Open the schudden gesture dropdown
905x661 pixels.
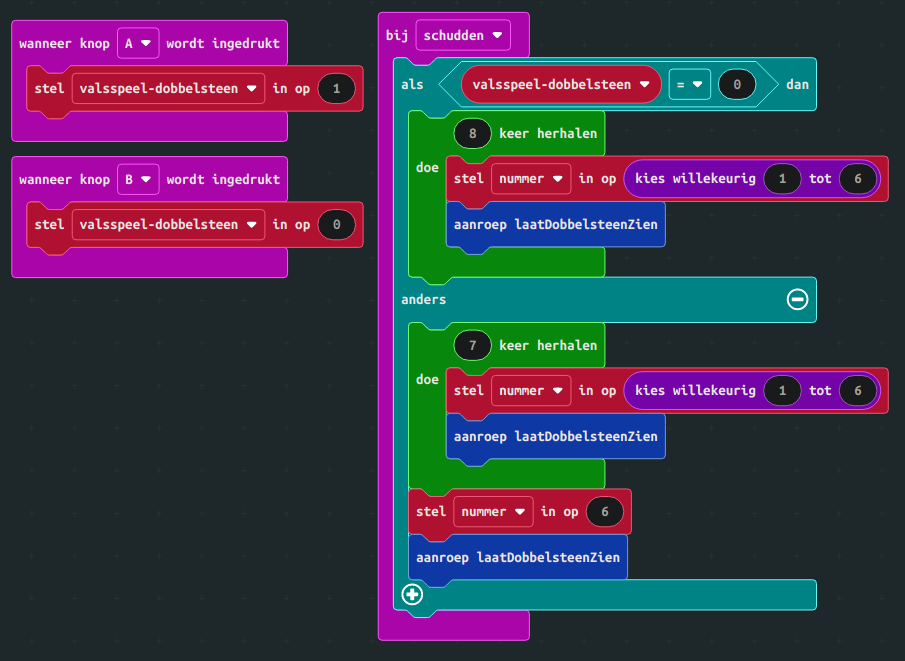point(463,35)
